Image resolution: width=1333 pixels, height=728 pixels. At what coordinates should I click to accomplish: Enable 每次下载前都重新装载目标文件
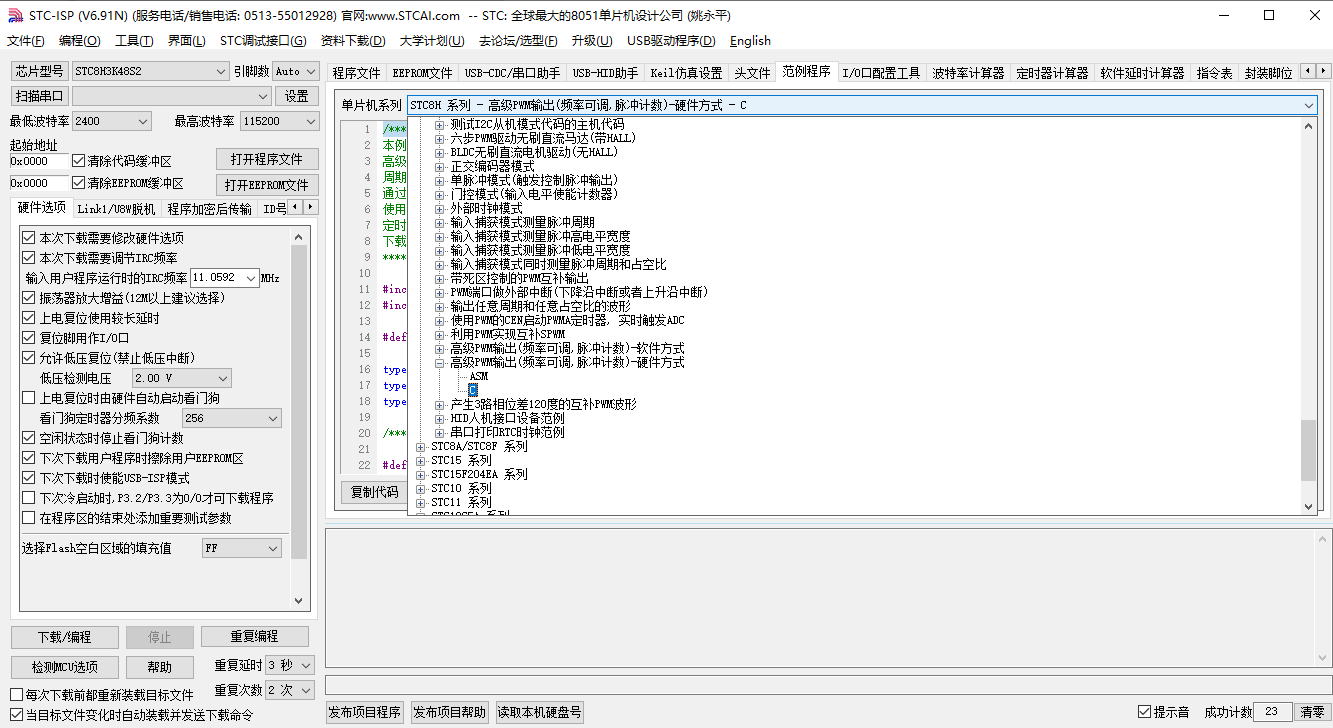pos(16,695)
